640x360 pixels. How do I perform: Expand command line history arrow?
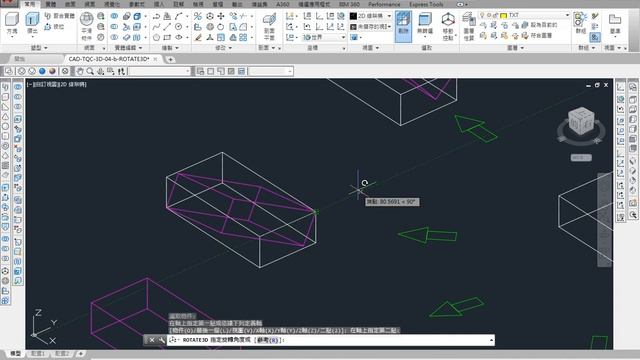coord(491,340)
